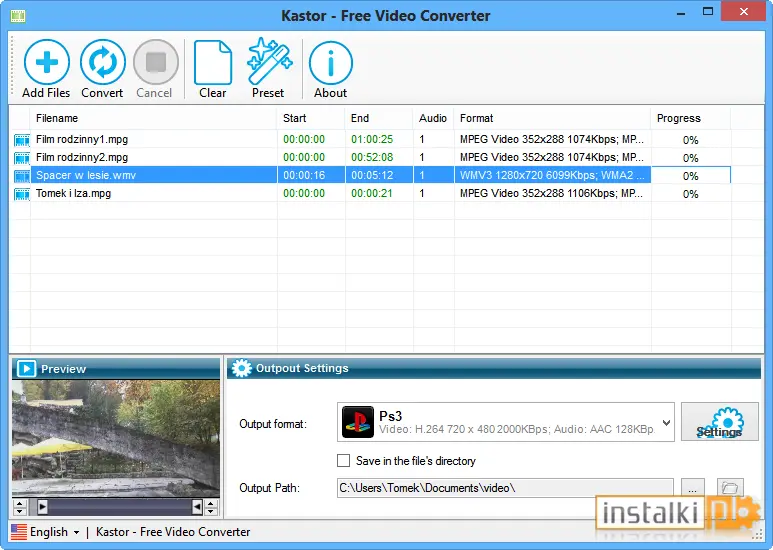Click the Output Path text field
Screen dimensions: 773x550
pyautogui.click(x=505, y=488)
